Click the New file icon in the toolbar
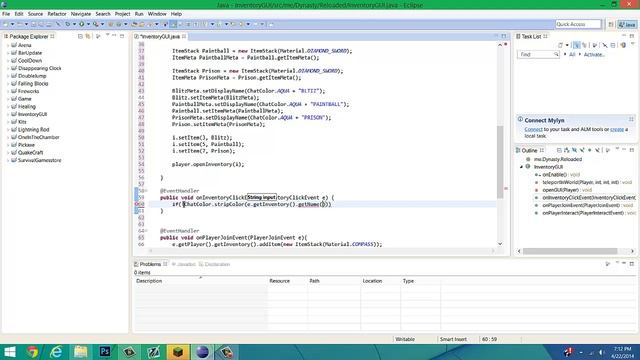This screenshot has width=640, height=360. tap(5, 24)
